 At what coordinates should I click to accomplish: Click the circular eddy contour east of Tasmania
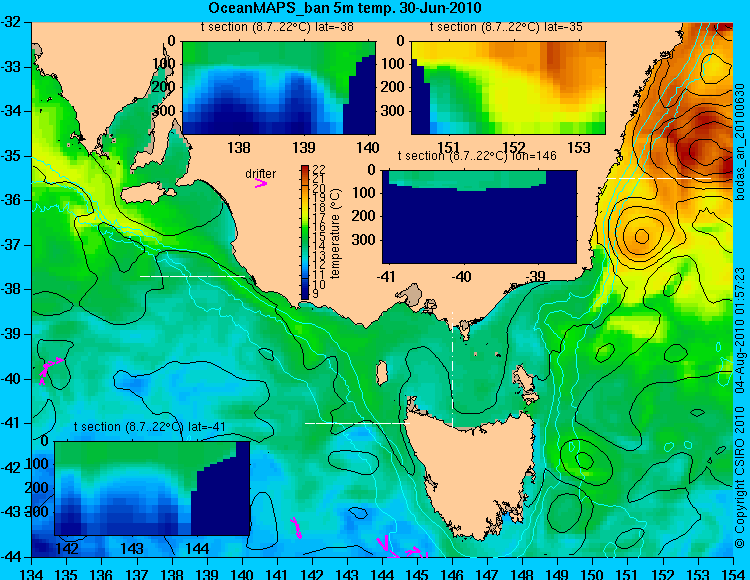(585, 461)
